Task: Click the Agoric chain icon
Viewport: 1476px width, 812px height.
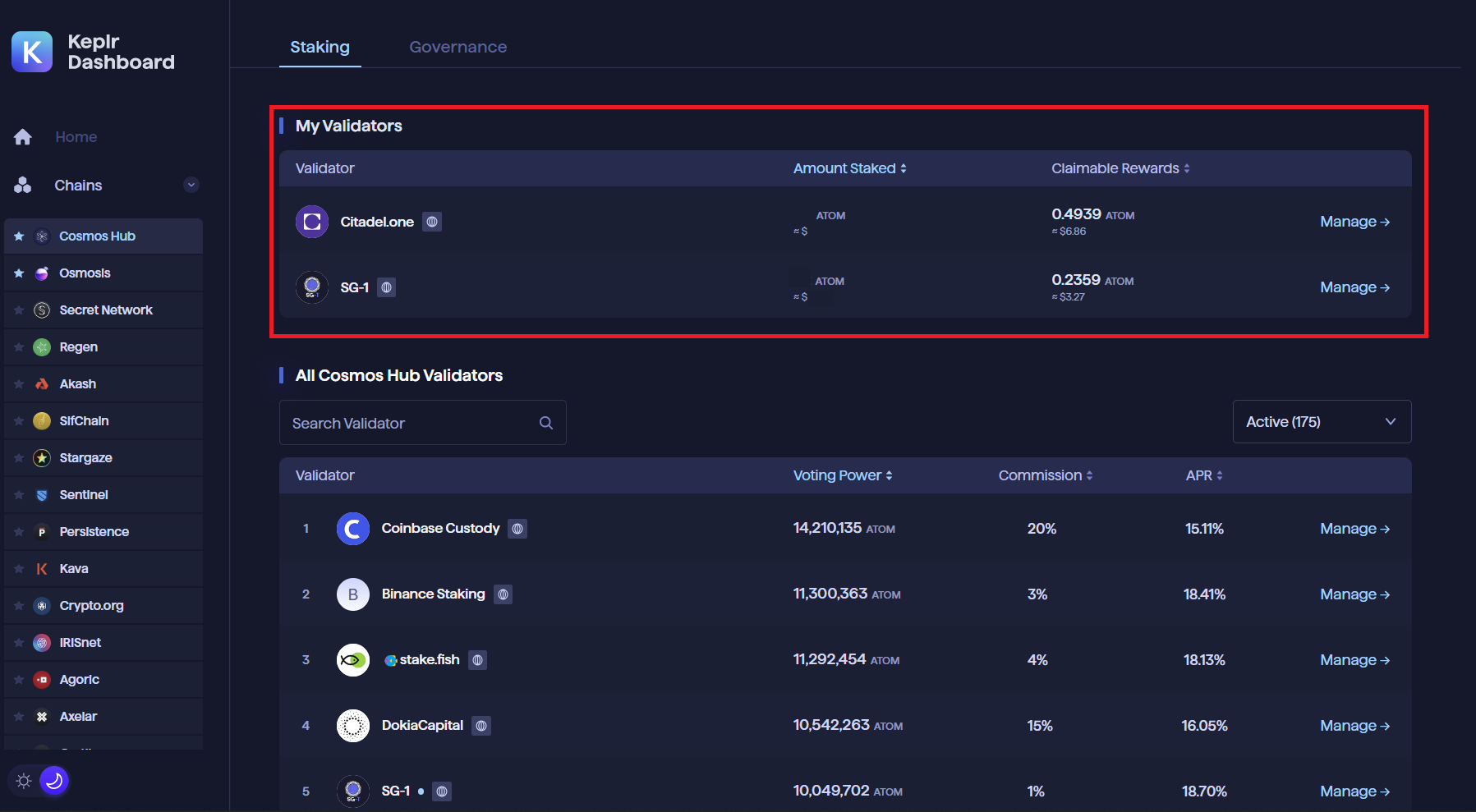Action: 42,680
